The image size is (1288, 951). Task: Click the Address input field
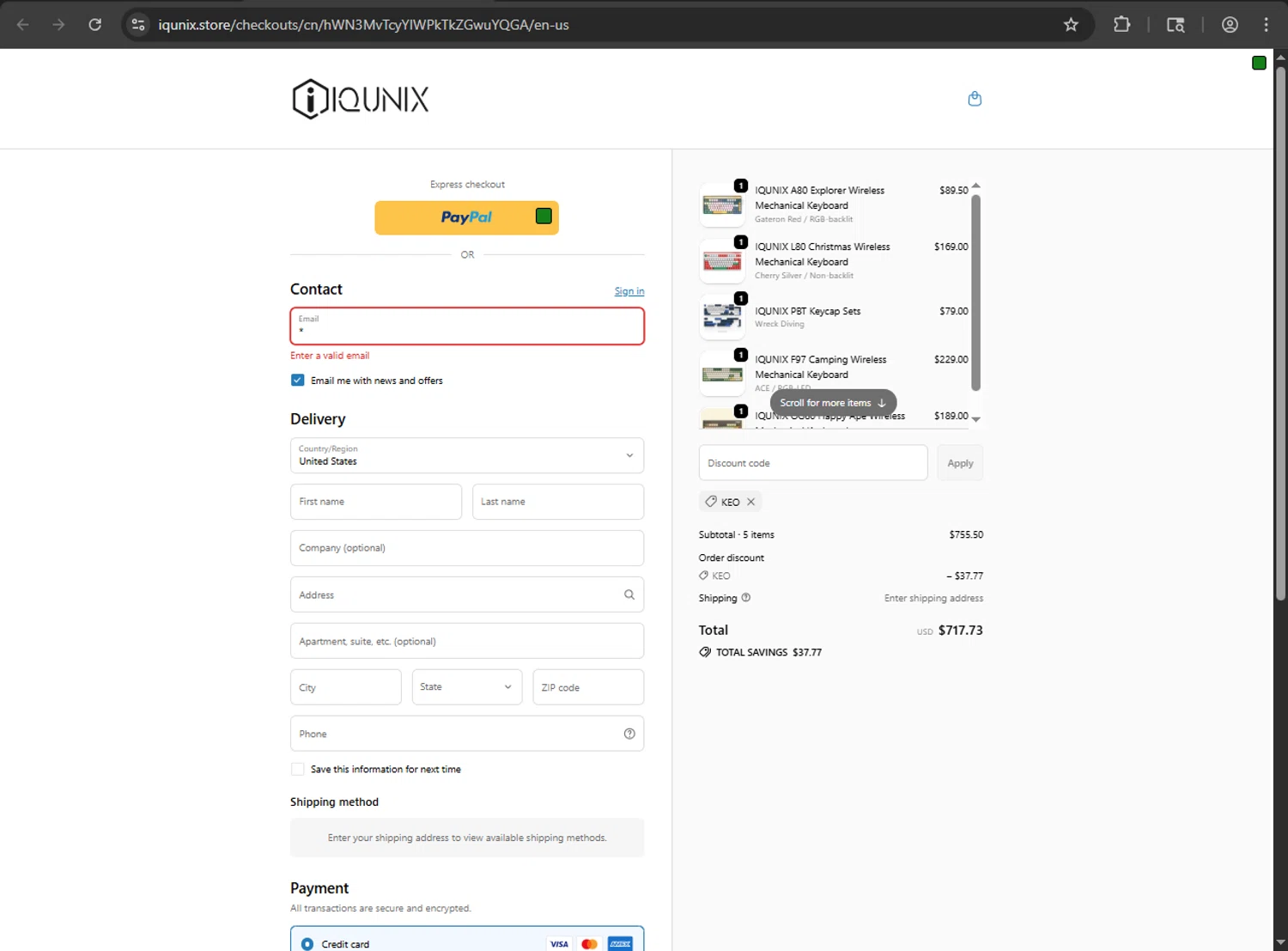click(x=467, y=594)
